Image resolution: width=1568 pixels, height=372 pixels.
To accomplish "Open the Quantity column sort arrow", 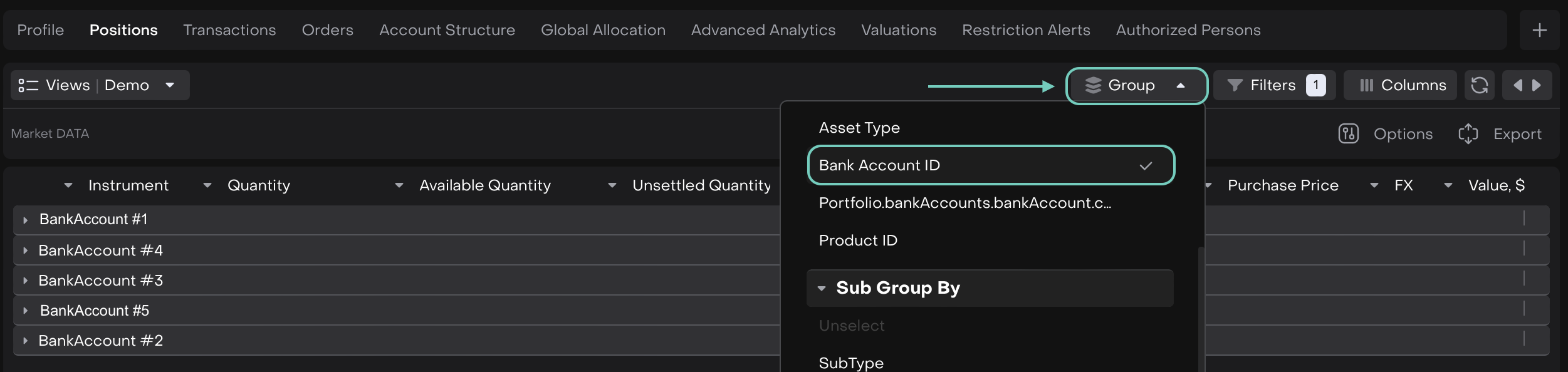I will click(207, 185).
